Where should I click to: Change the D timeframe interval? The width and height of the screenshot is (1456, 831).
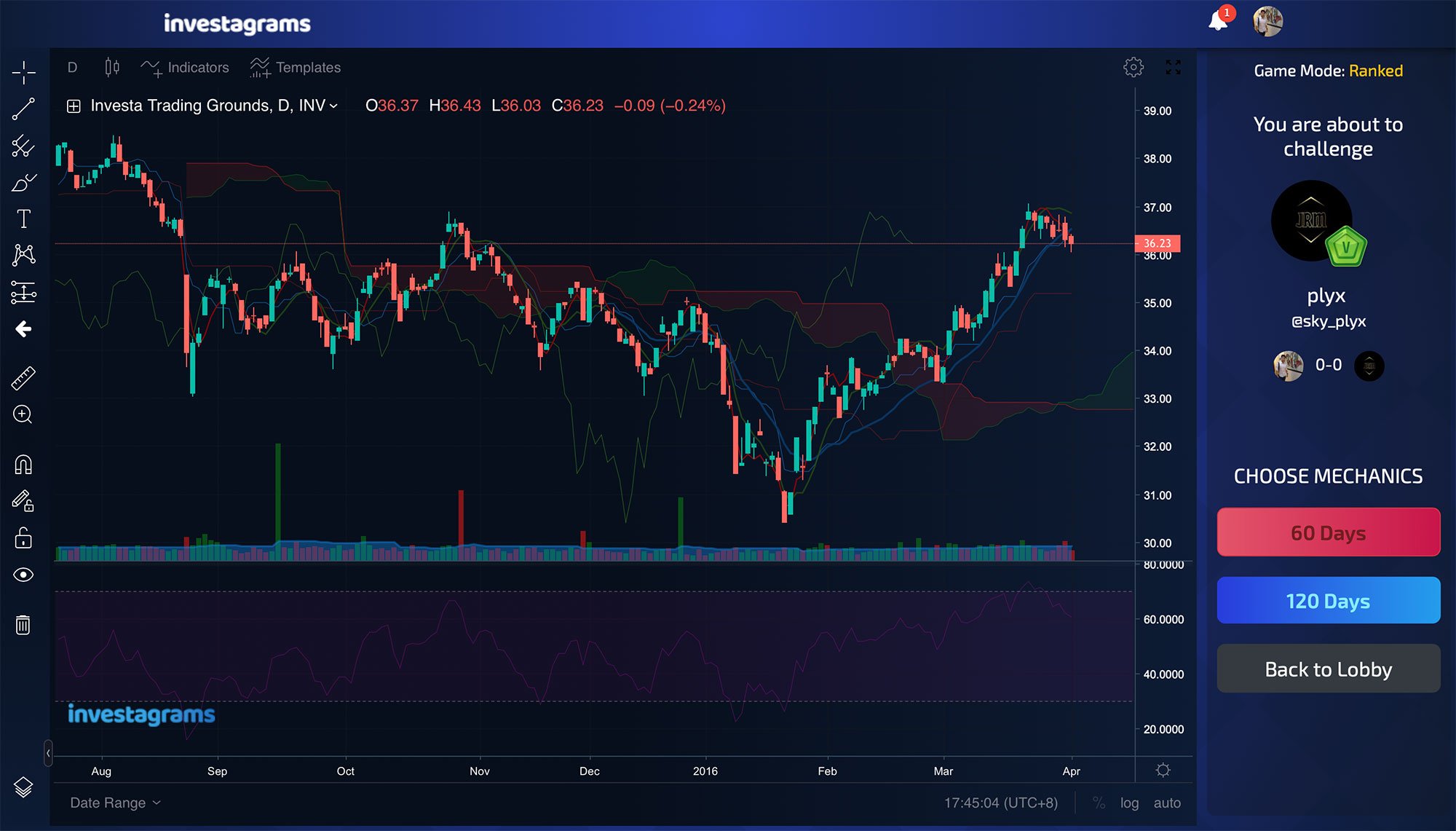pyautogui.click(x=72, y=67)
